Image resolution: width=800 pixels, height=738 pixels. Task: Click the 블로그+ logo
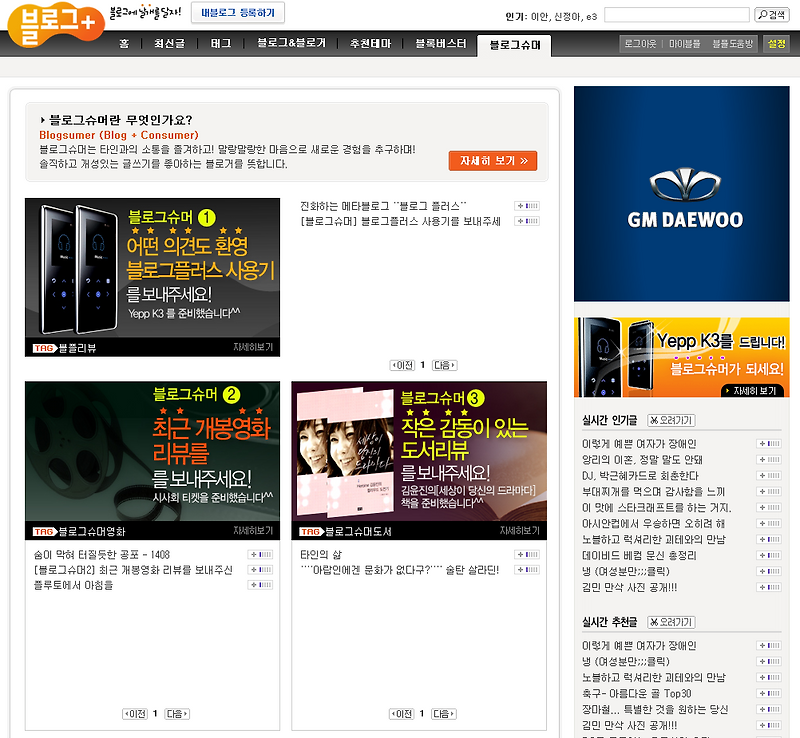[55, 24]
